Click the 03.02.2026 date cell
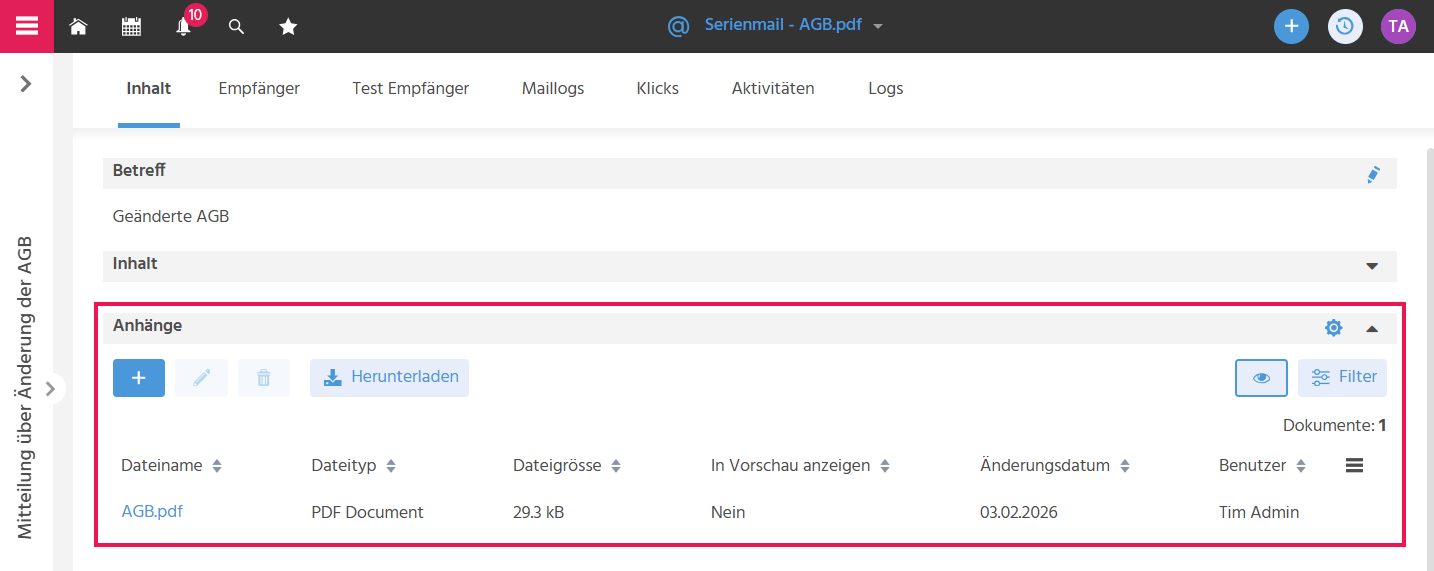Screen dimensions: 1434x571 tap(1019, 512)
